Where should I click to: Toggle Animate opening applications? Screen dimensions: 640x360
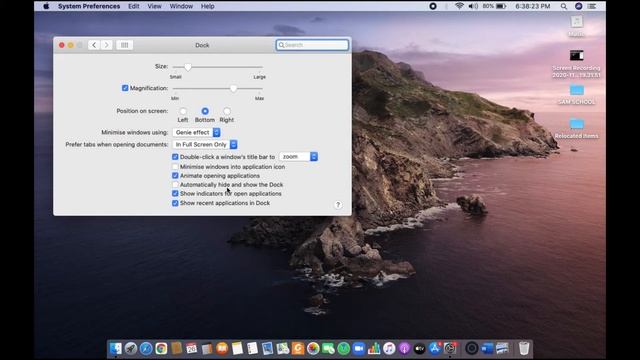click(175, 176)
